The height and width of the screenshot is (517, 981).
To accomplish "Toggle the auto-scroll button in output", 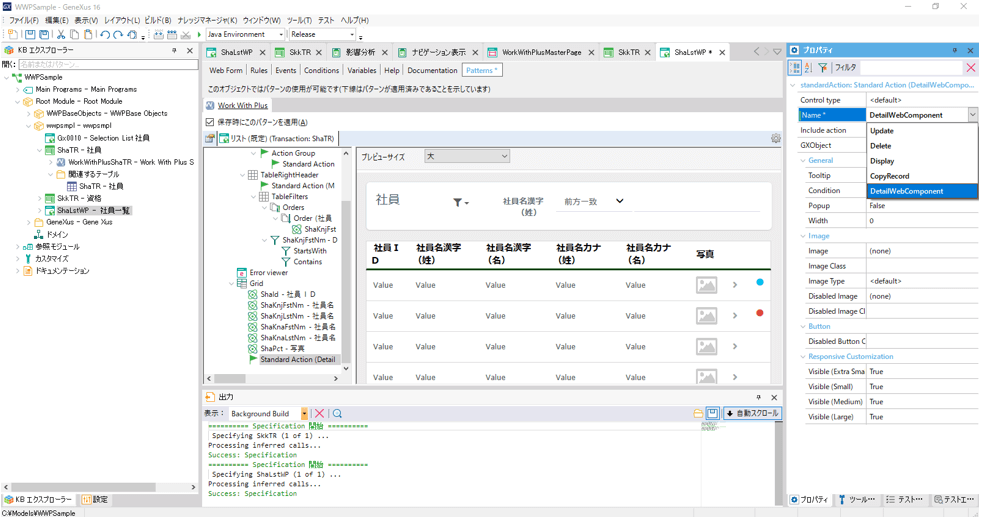I will 753,414.
